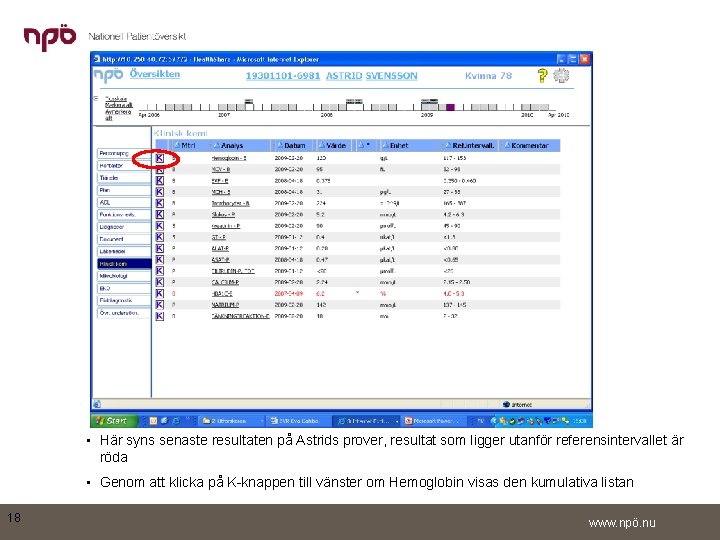This screenshot has width=720, height=540.
Task: Open the Översikten link
Action: tap(155, 74)
